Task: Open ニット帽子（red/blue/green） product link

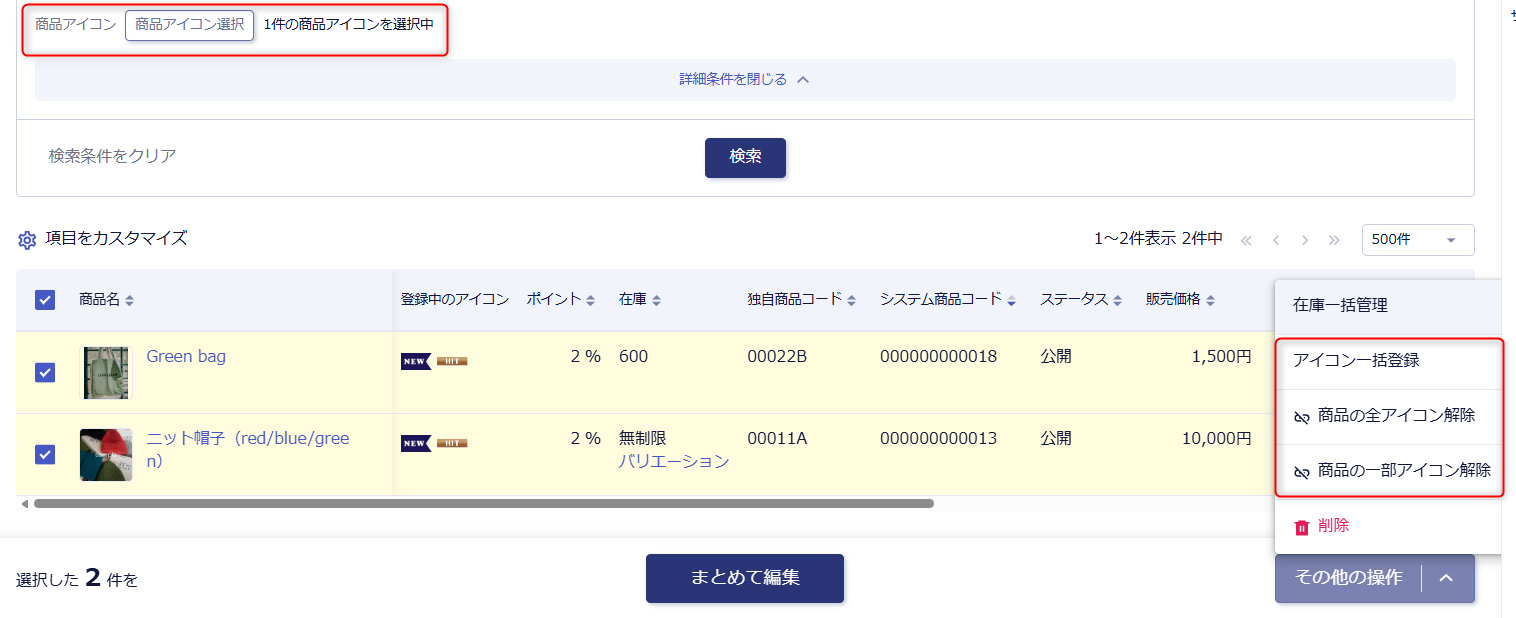Action: tap(248, 450)
